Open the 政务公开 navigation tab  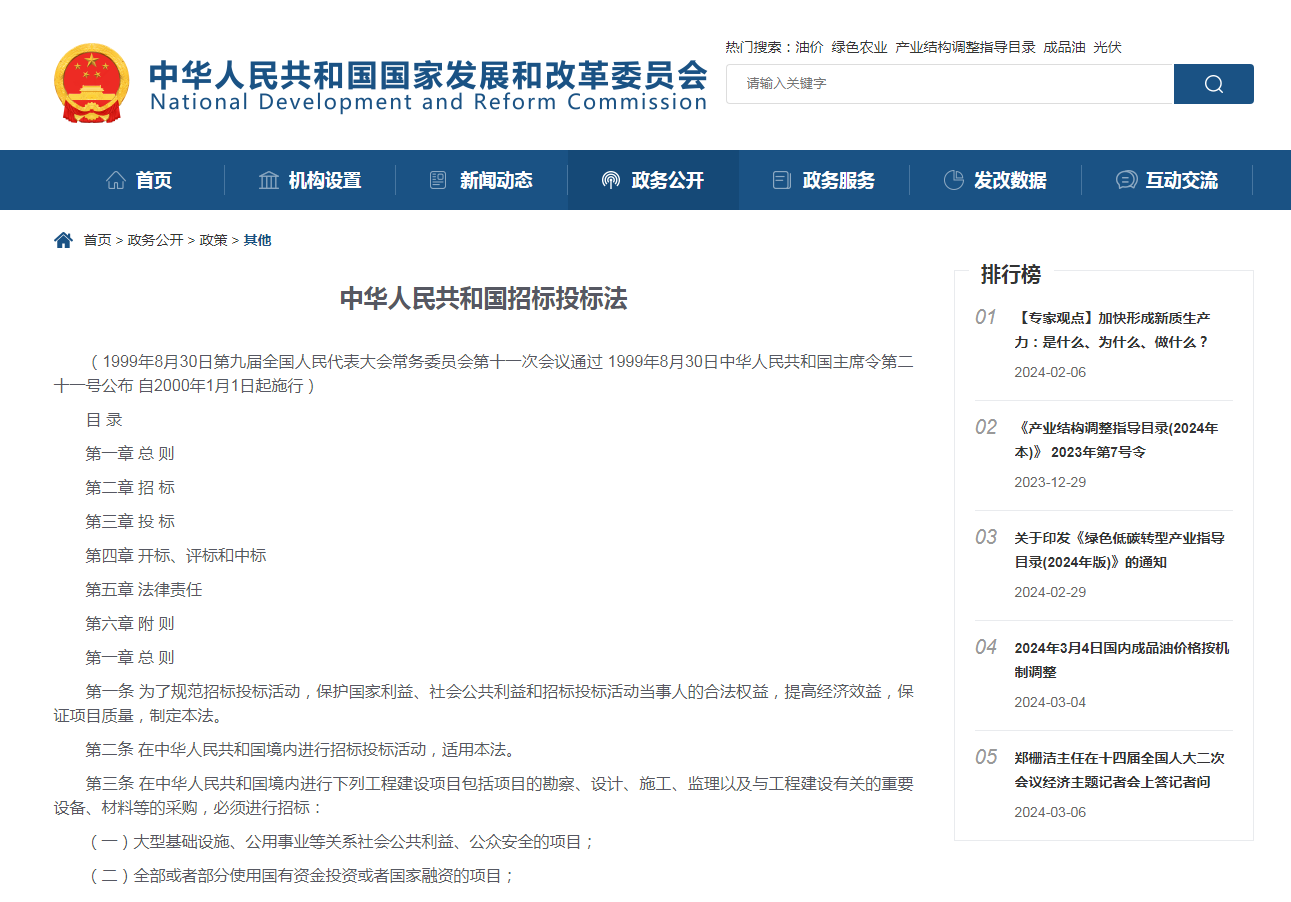(653, 180)
